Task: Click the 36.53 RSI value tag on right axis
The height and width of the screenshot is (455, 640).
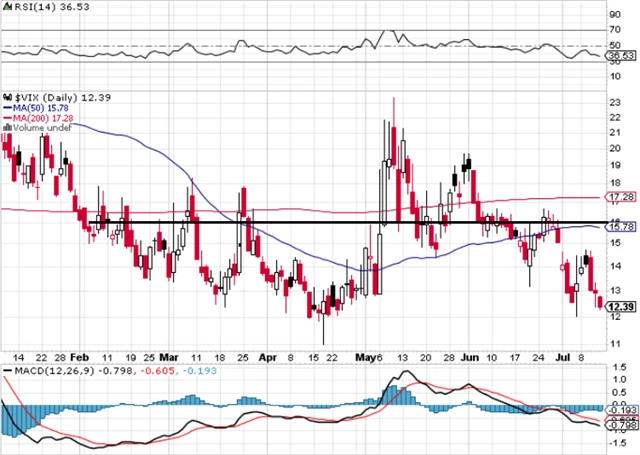Action: coord(621,58)
